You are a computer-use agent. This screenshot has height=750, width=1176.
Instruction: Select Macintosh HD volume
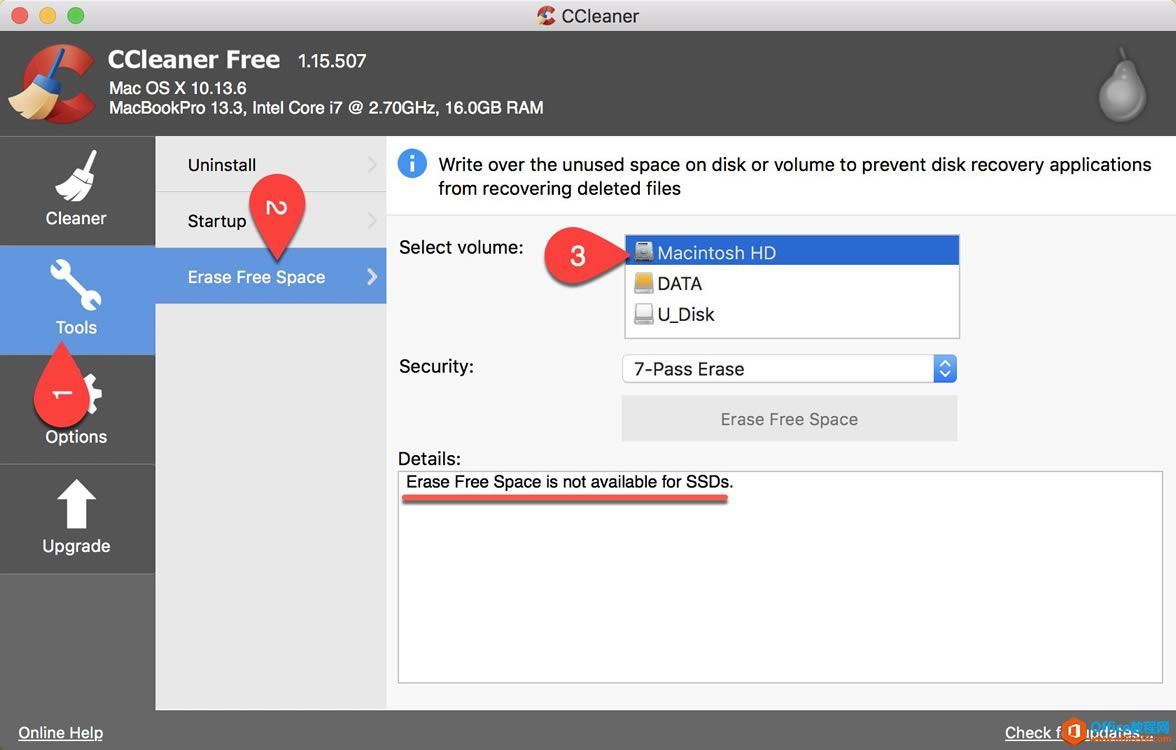point(792,252)
